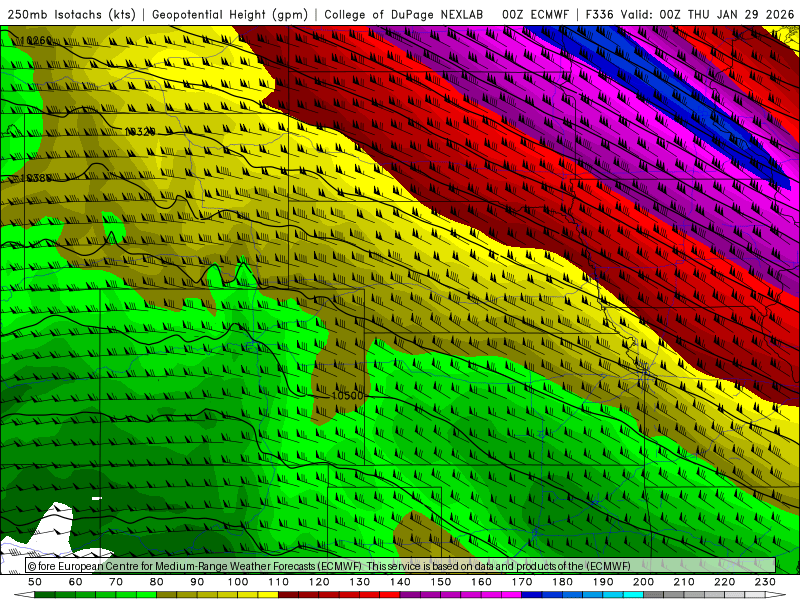Click the 'F336 Valid: 00Z THU JAN 29 2026' text
800x600 pixels.
pos(690,14)
